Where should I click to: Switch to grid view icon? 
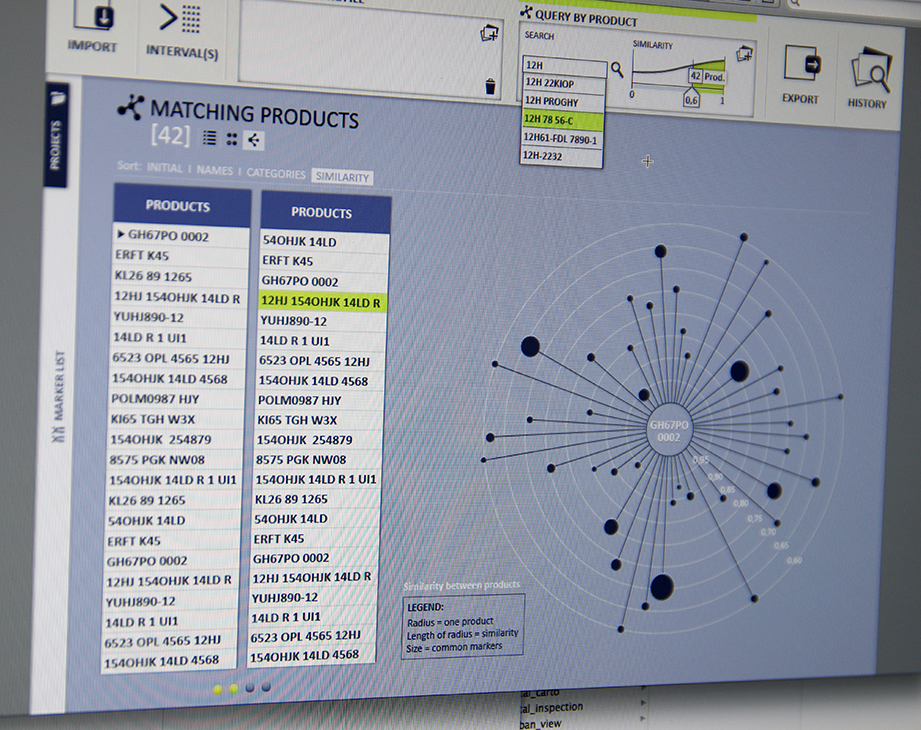[x=232, y=139]
